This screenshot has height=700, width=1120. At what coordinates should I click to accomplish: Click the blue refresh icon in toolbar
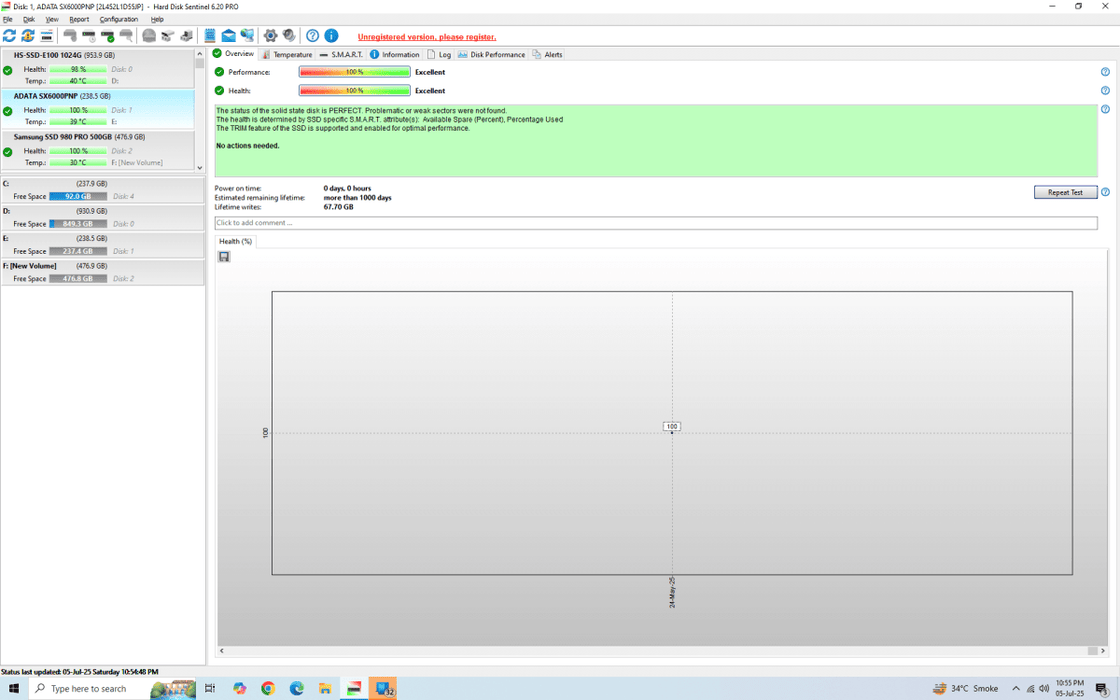pos(9,36)
